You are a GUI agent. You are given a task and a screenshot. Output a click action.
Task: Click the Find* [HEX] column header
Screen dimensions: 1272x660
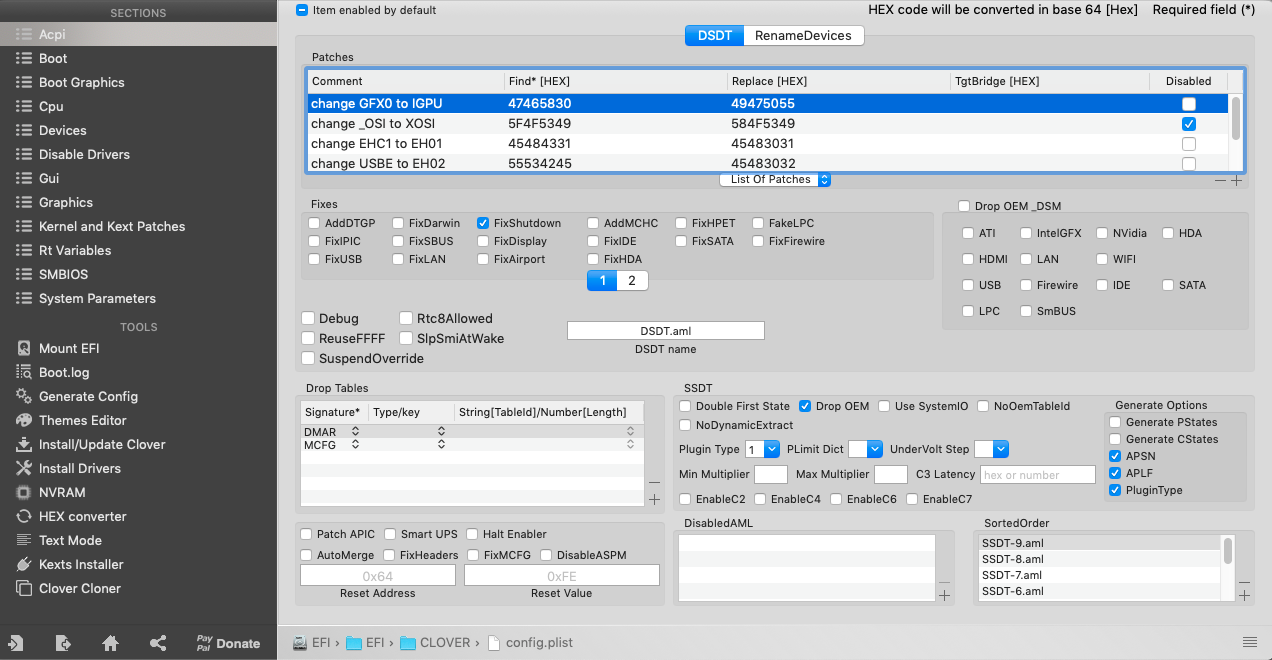tap(615, 81)
